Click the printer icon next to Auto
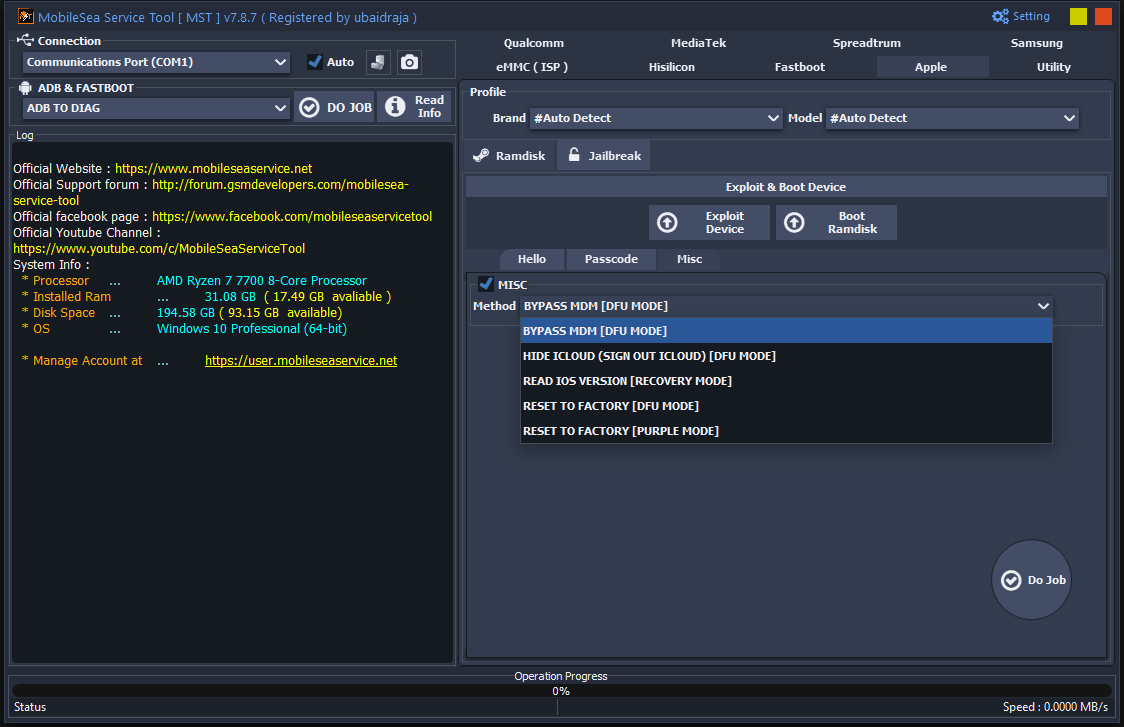This screenshot has height=727, width=1124. pos(380,61)
